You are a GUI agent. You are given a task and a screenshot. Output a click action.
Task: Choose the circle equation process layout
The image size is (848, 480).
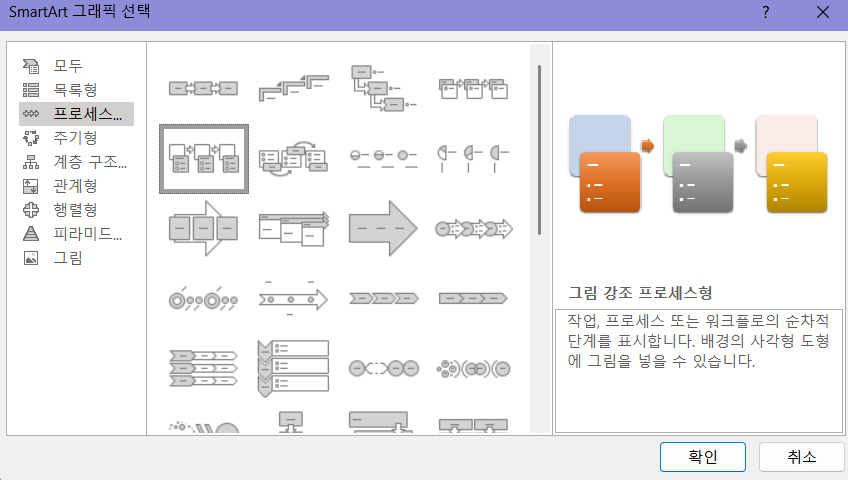tap(383, 369)
